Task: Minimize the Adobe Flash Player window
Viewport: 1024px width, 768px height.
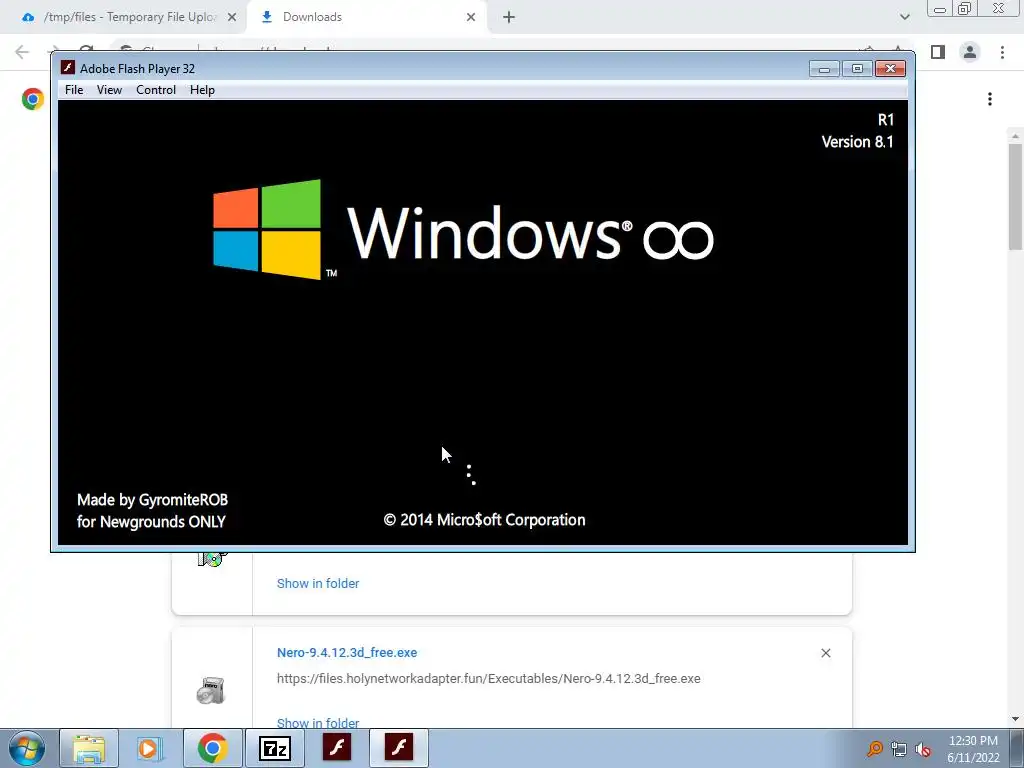Action: 824,69
